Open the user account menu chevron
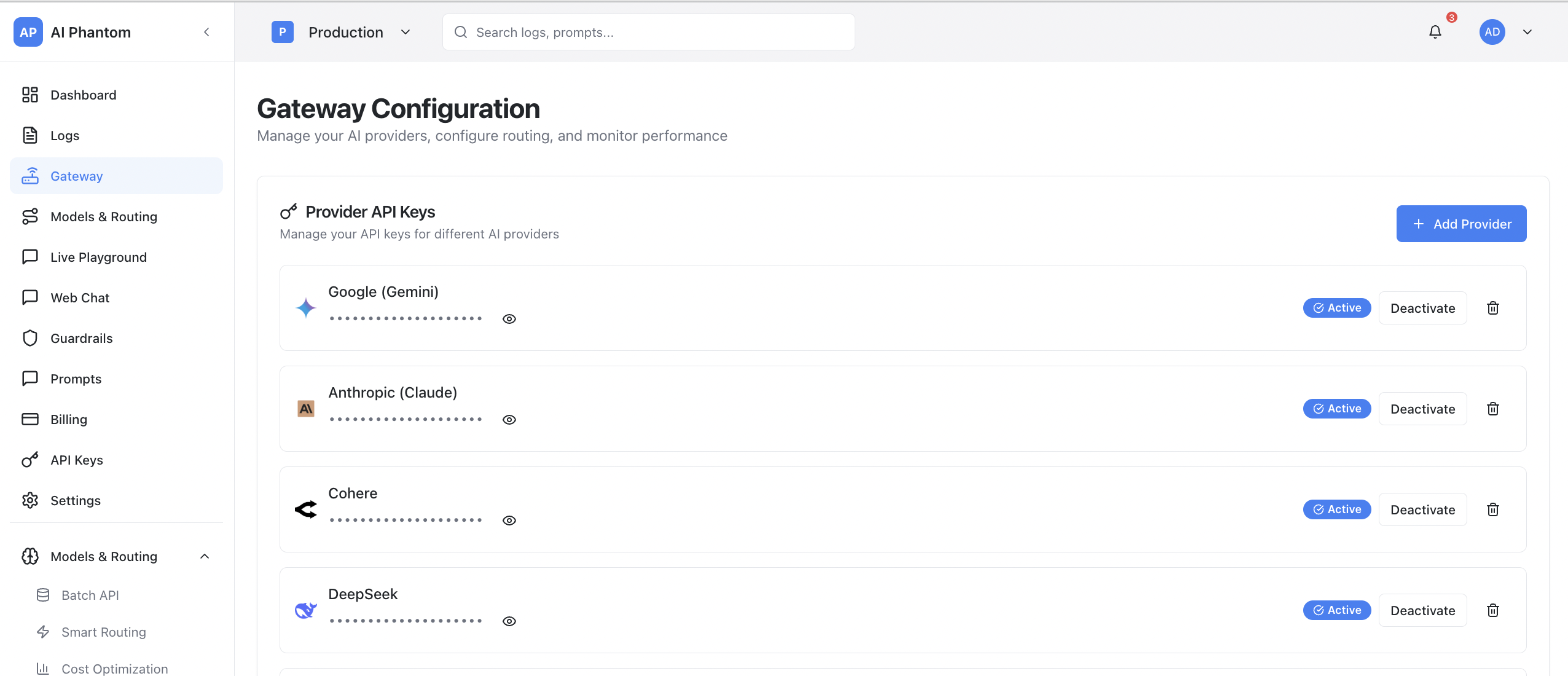This screenshot has height=676, width=1568. click(1527, 32)
